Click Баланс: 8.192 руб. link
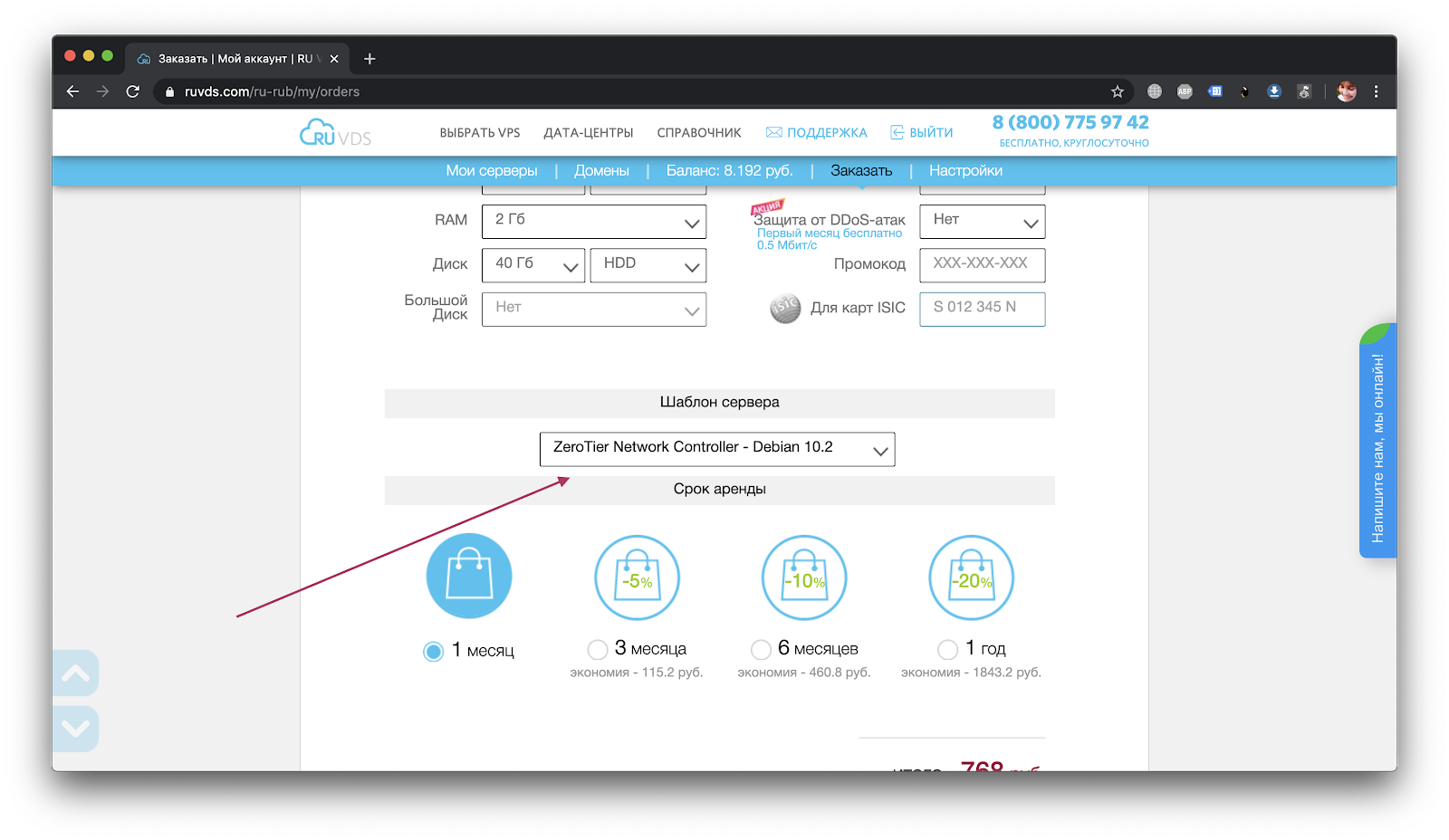The image size is (1449, 840). pyautogui.click(x=730, y=171)
